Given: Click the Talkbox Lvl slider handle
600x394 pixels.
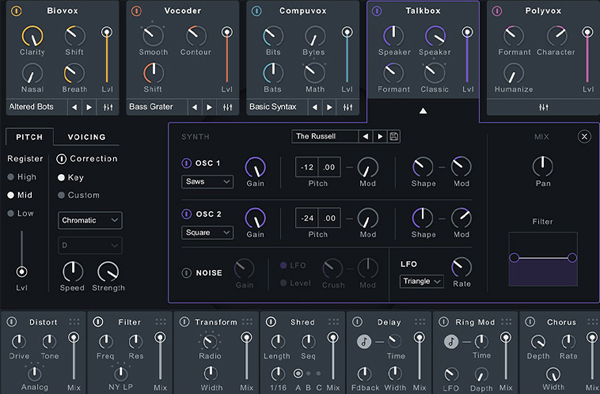Looking at the screenshot, I should point(467,32).
